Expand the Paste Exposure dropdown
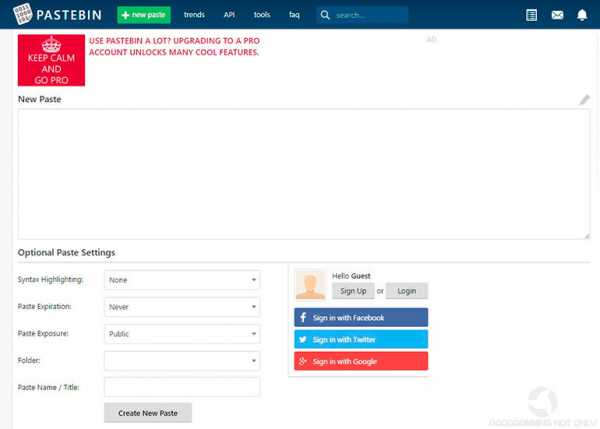 click(182, 334)
